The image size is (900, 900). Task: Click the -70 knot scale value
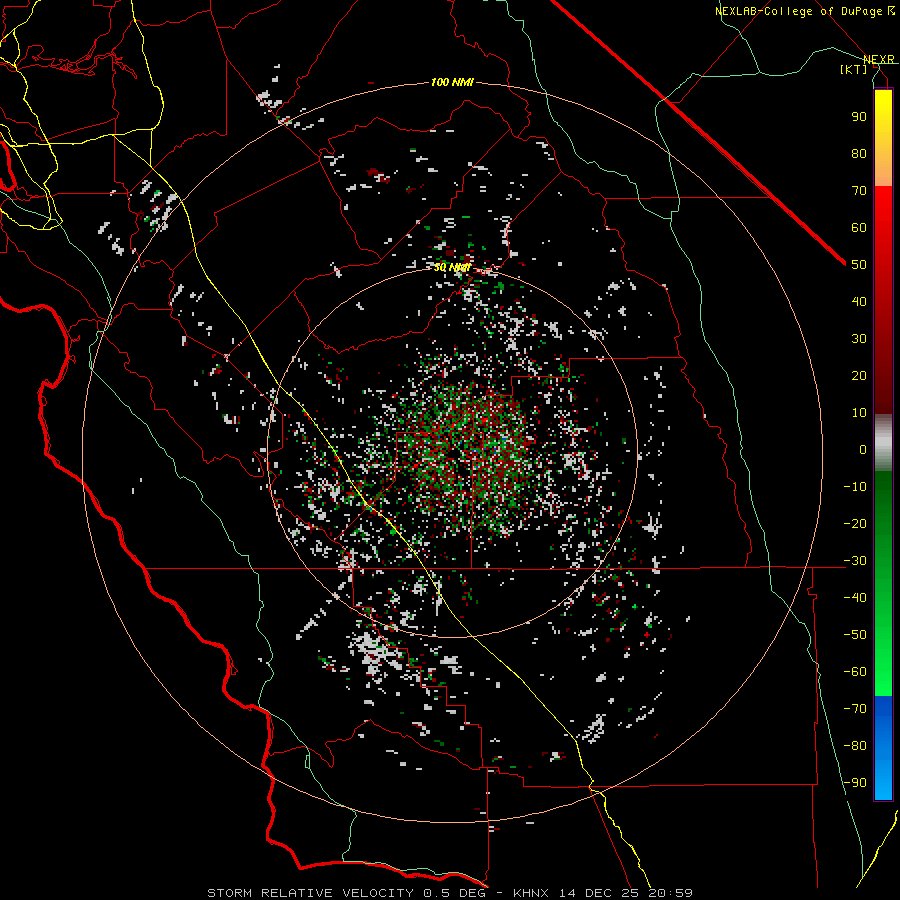(x=855, y=709)
